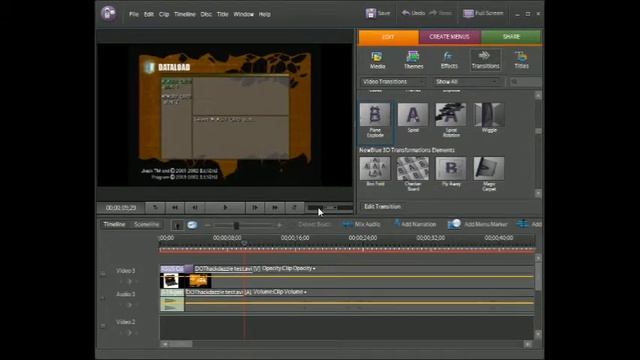640x360 pixels.
Task: Click the Add Menu Marker disc icon
Action: pyautogui.click(x=454, y=224)
